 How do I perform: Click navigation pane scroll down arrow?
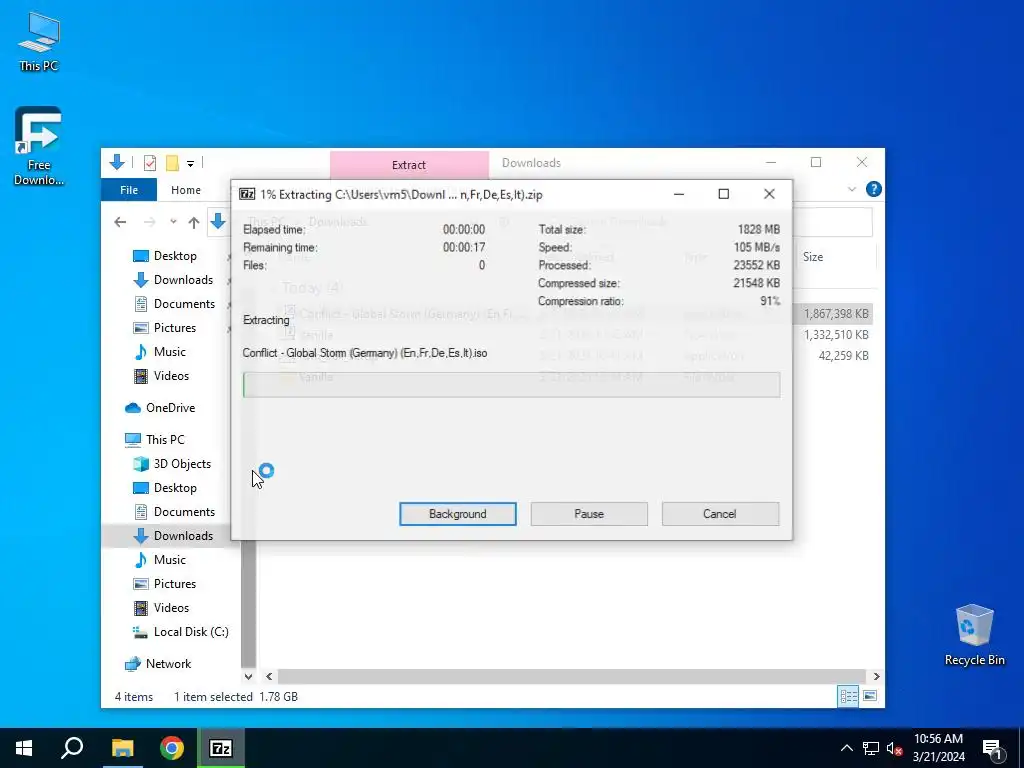click(x=248, y=677)
